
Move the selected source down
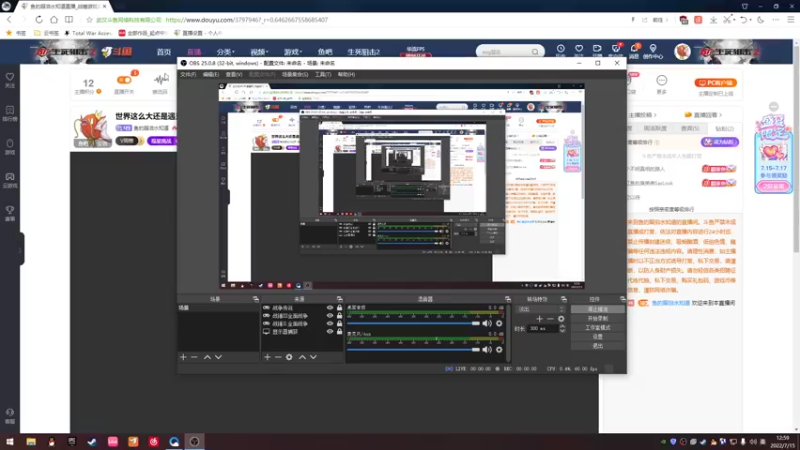point(313,357)
